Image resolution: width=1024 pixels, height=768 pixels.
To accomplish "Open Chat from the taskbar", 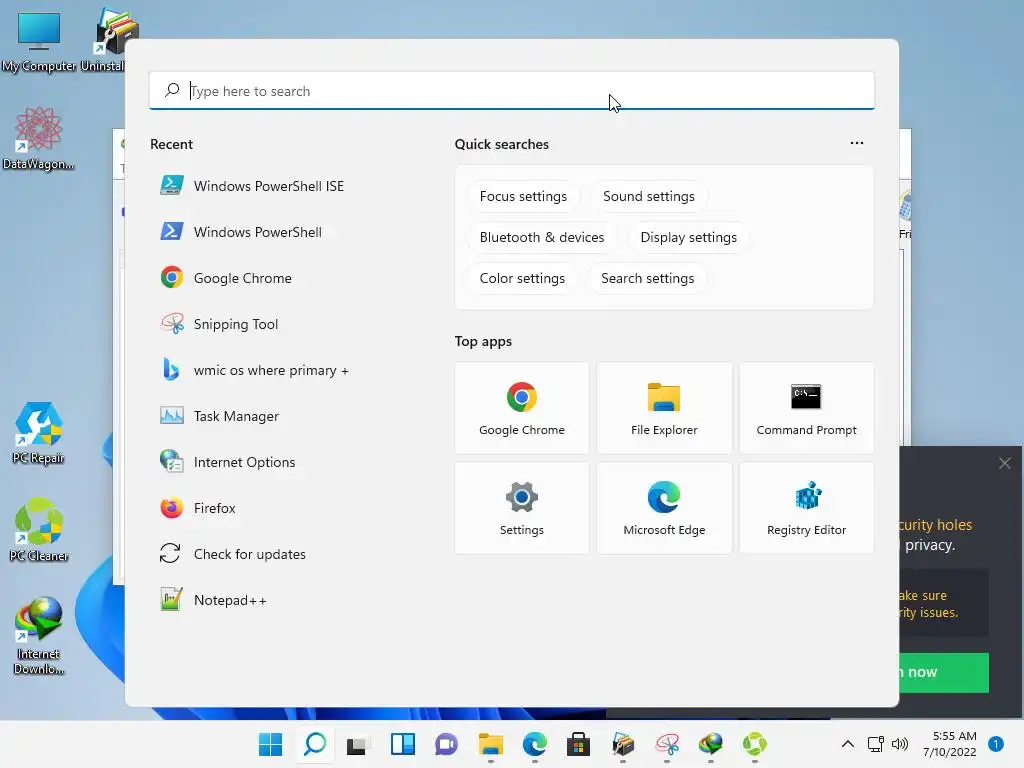I will pyautogui.click(x=447, y=744).
